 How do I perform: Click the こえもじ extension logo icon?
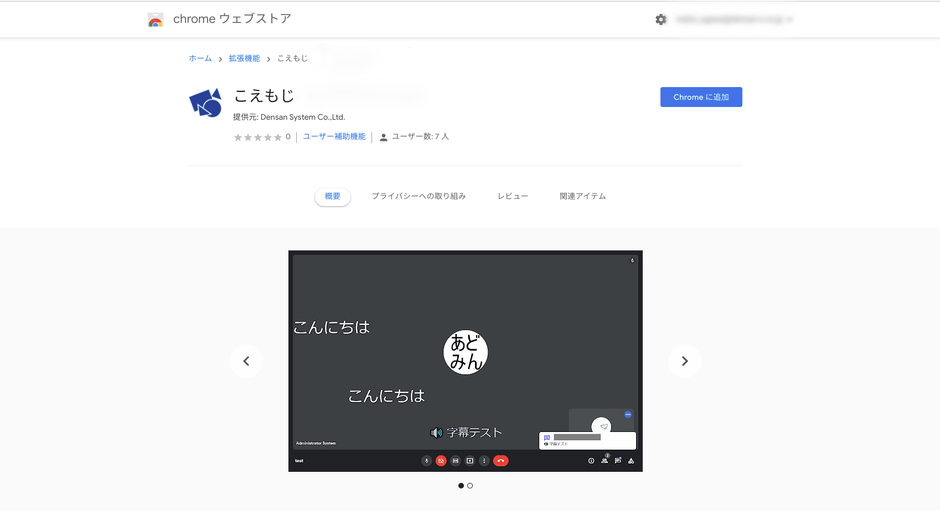[205, 103]
